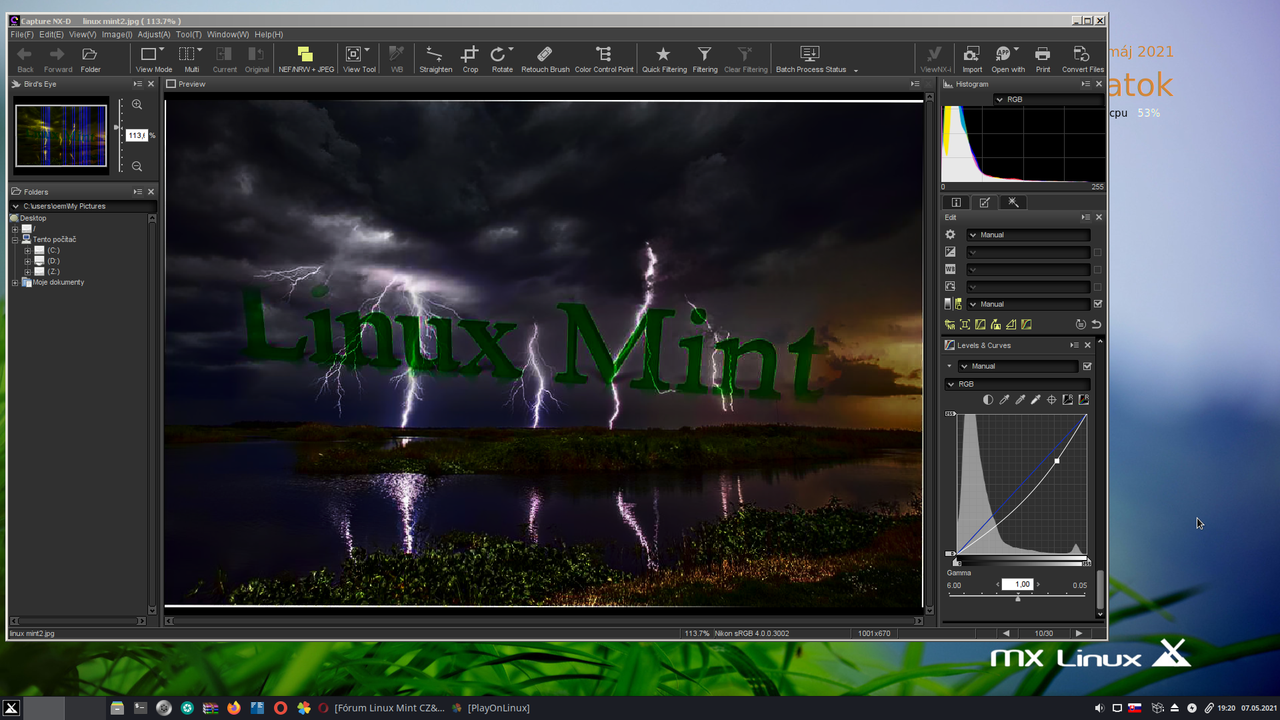Open the Adjust(A) menu
Screen dimensions: 1280x720
coord(154,34)
